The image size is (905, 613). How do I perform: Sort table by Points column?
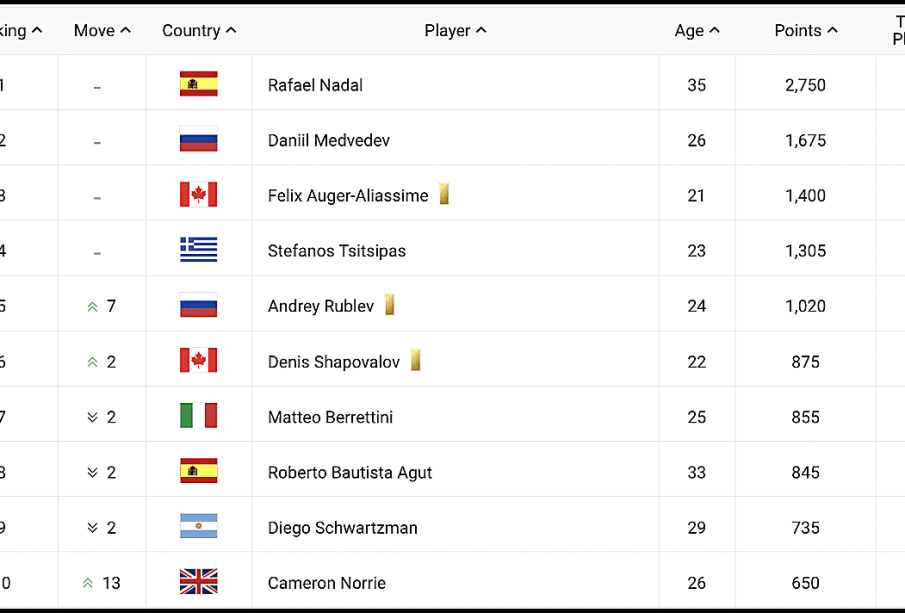tap(806, 31)
